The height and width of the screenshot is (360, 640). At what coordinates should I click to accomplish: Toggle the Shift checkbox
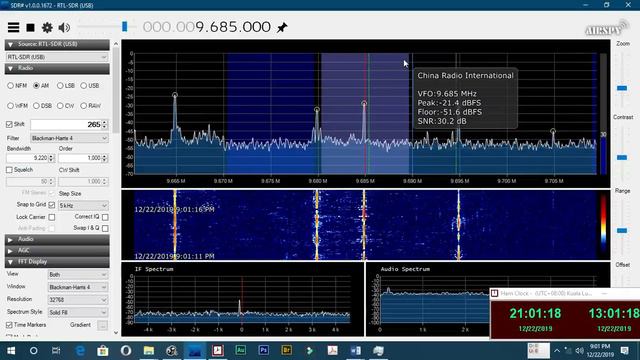click(x=9, y=124)
